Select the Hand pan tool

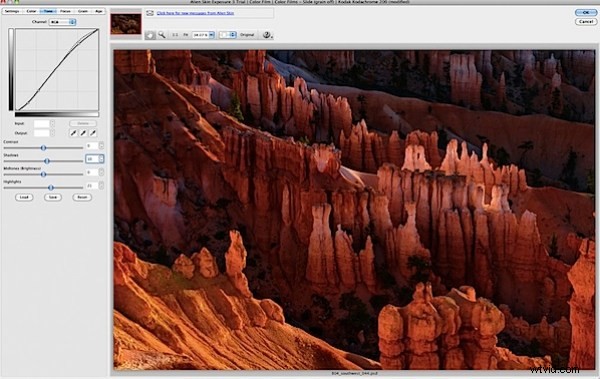150,35
